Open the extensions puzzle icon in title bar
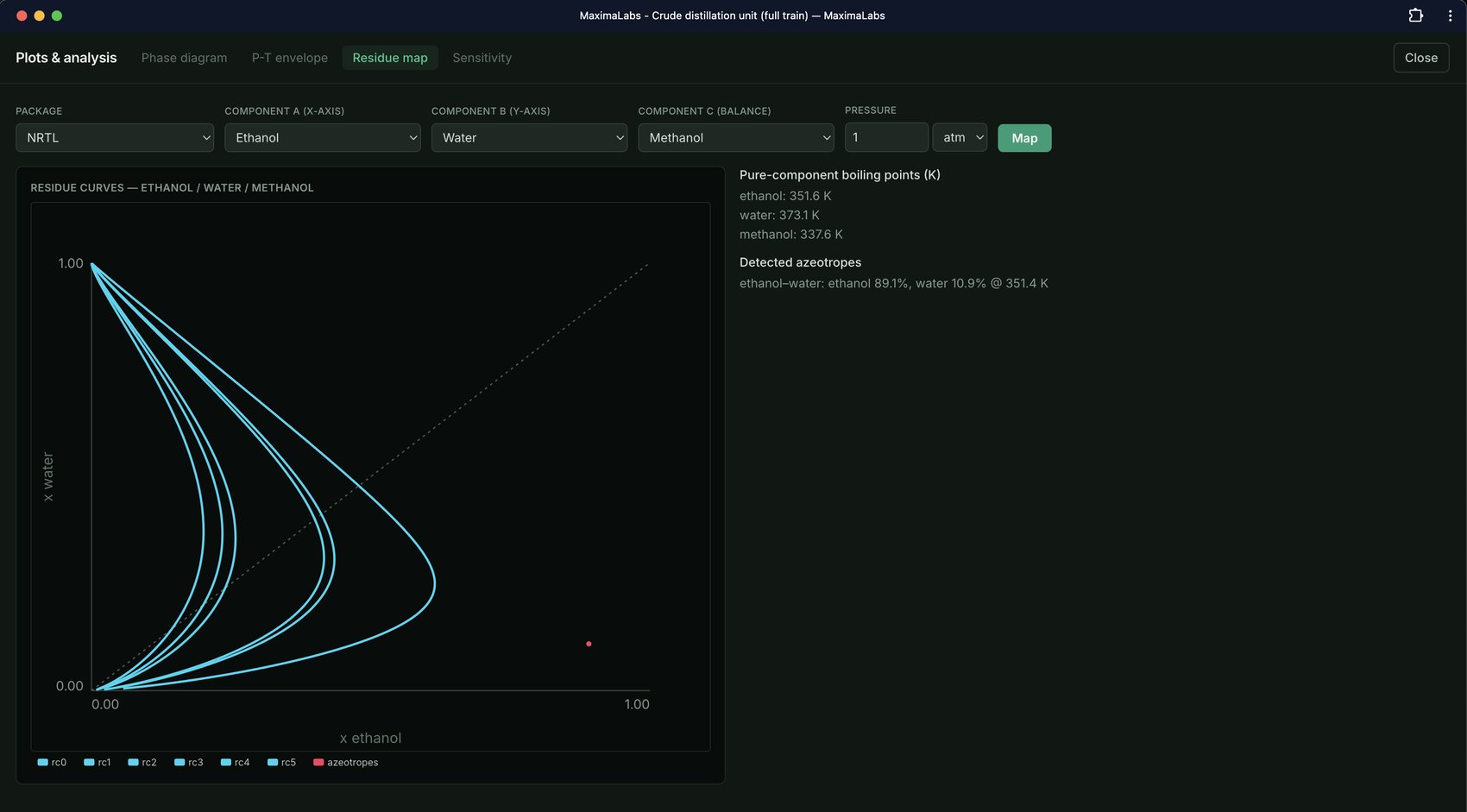Image resolution: width=1467 pixels, height=812 pixels. tap(1415, 16)
